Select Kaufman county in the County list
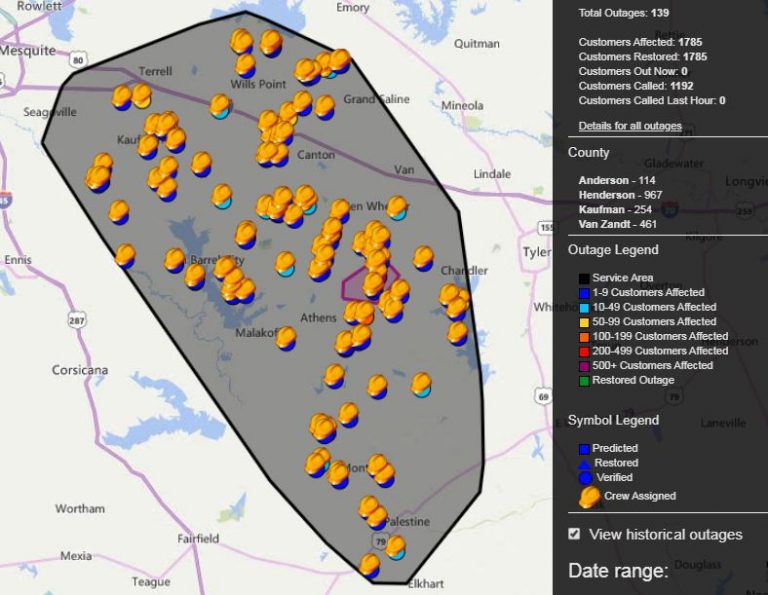 602,210
